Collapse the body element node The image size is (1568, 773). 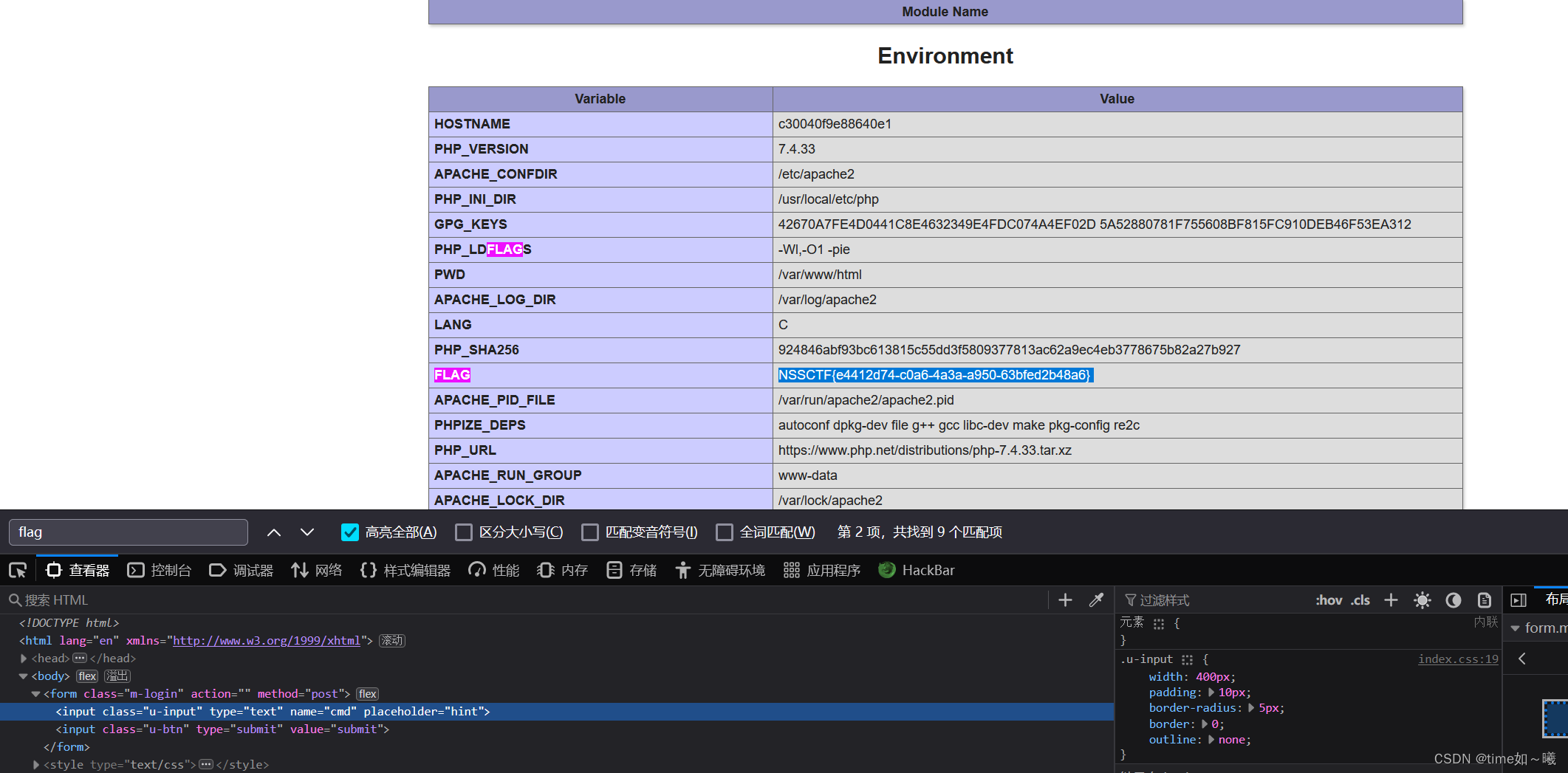pos(24,676)
